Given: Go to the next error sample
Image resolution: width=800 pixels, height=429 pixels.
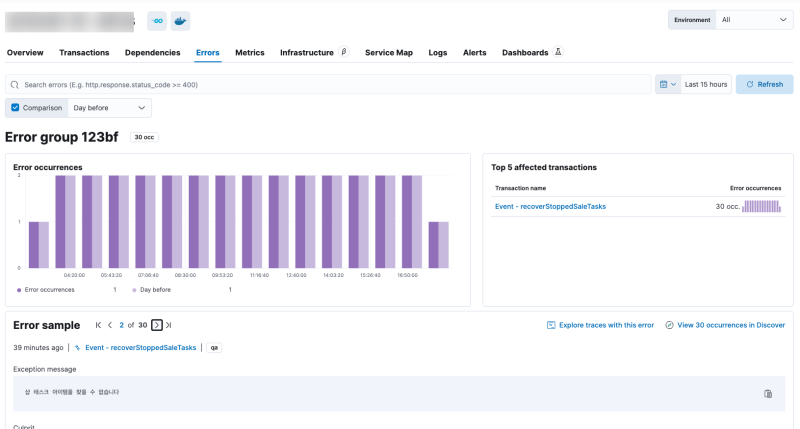Looking at the screenshot, I should [157, 325].
